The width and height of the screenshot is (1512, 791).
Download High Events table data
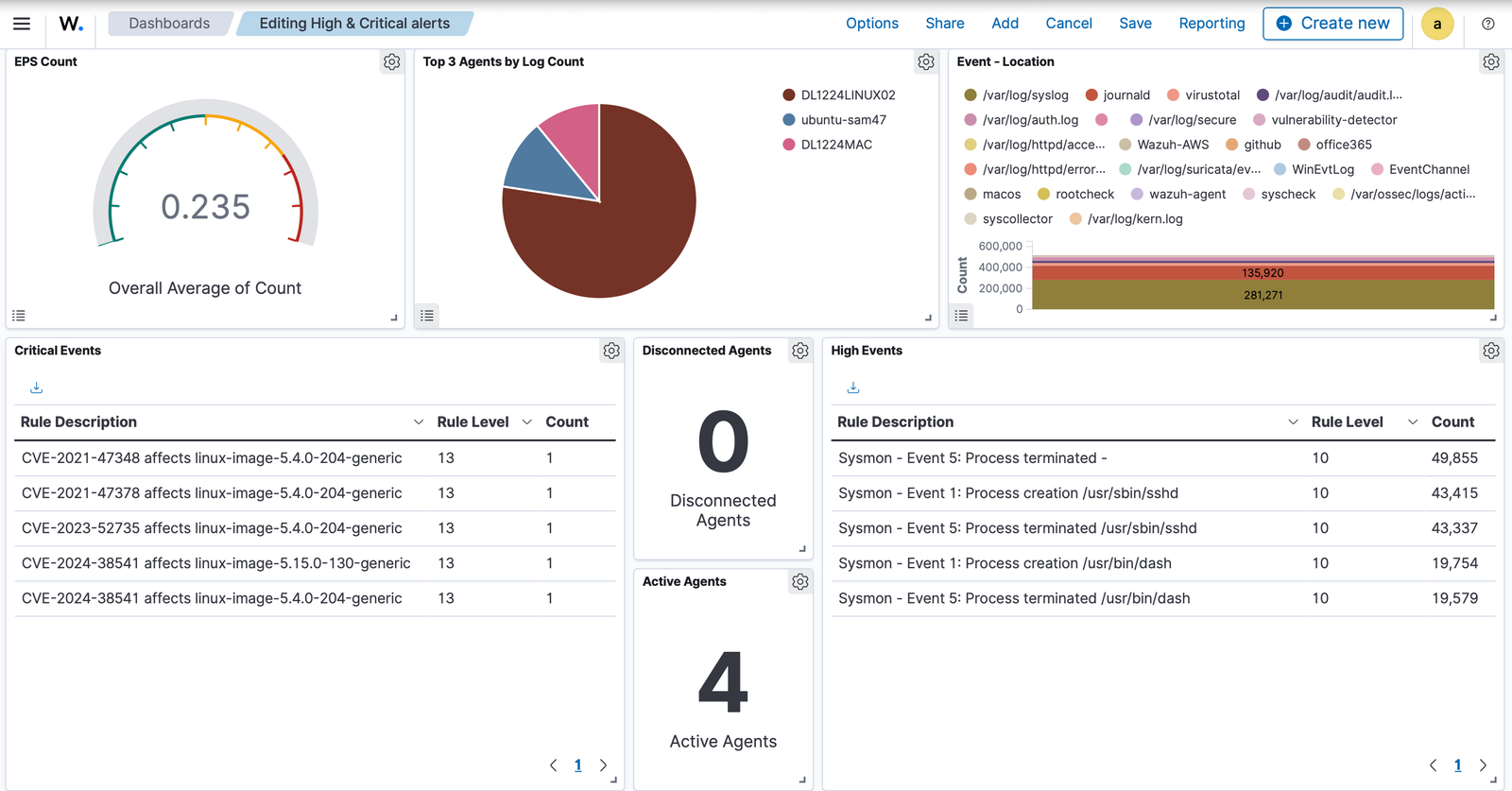[852, 387]
